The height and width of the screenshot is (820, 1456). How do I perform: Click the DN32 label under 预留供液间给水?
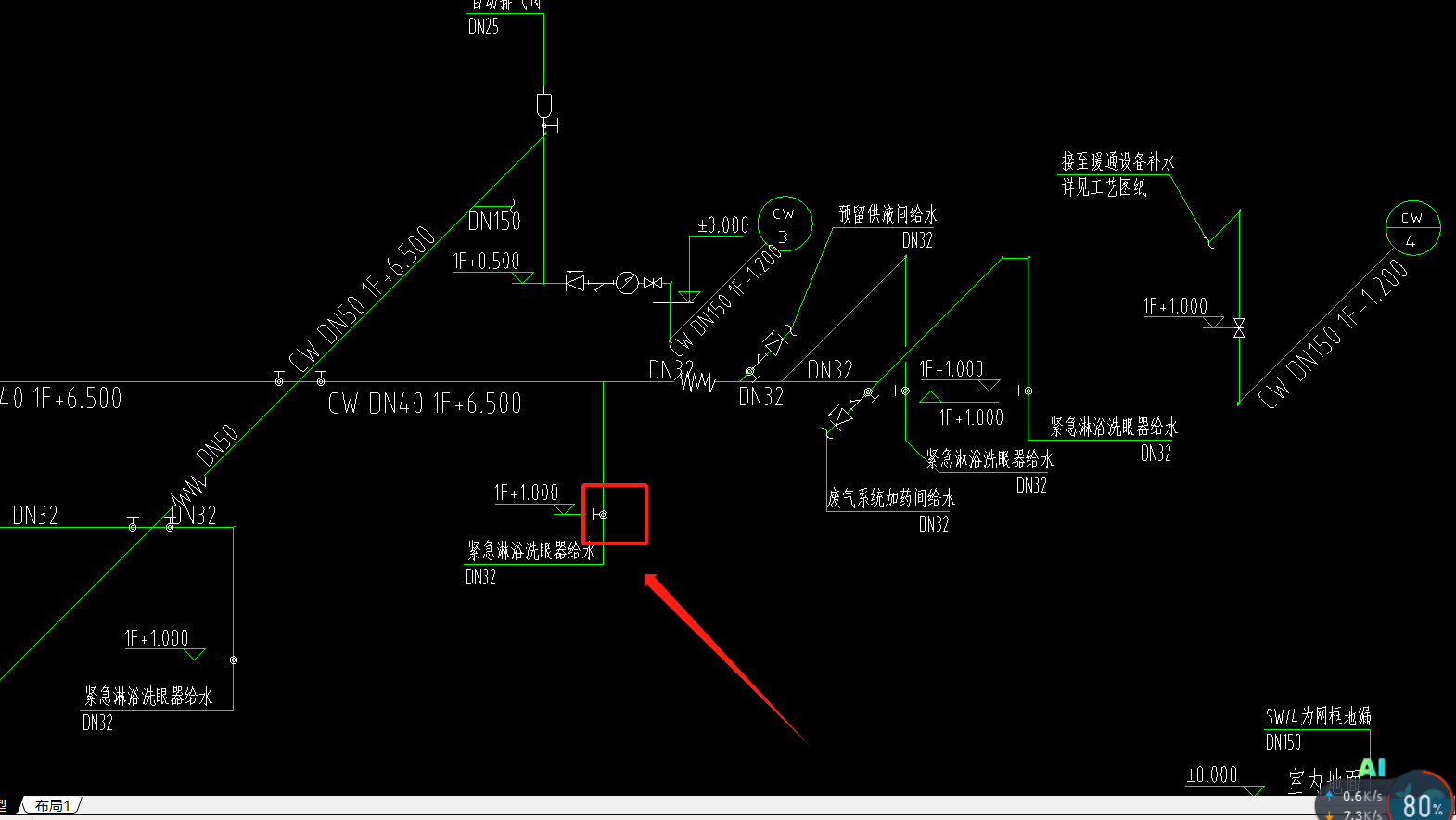(x=917, y=240)
